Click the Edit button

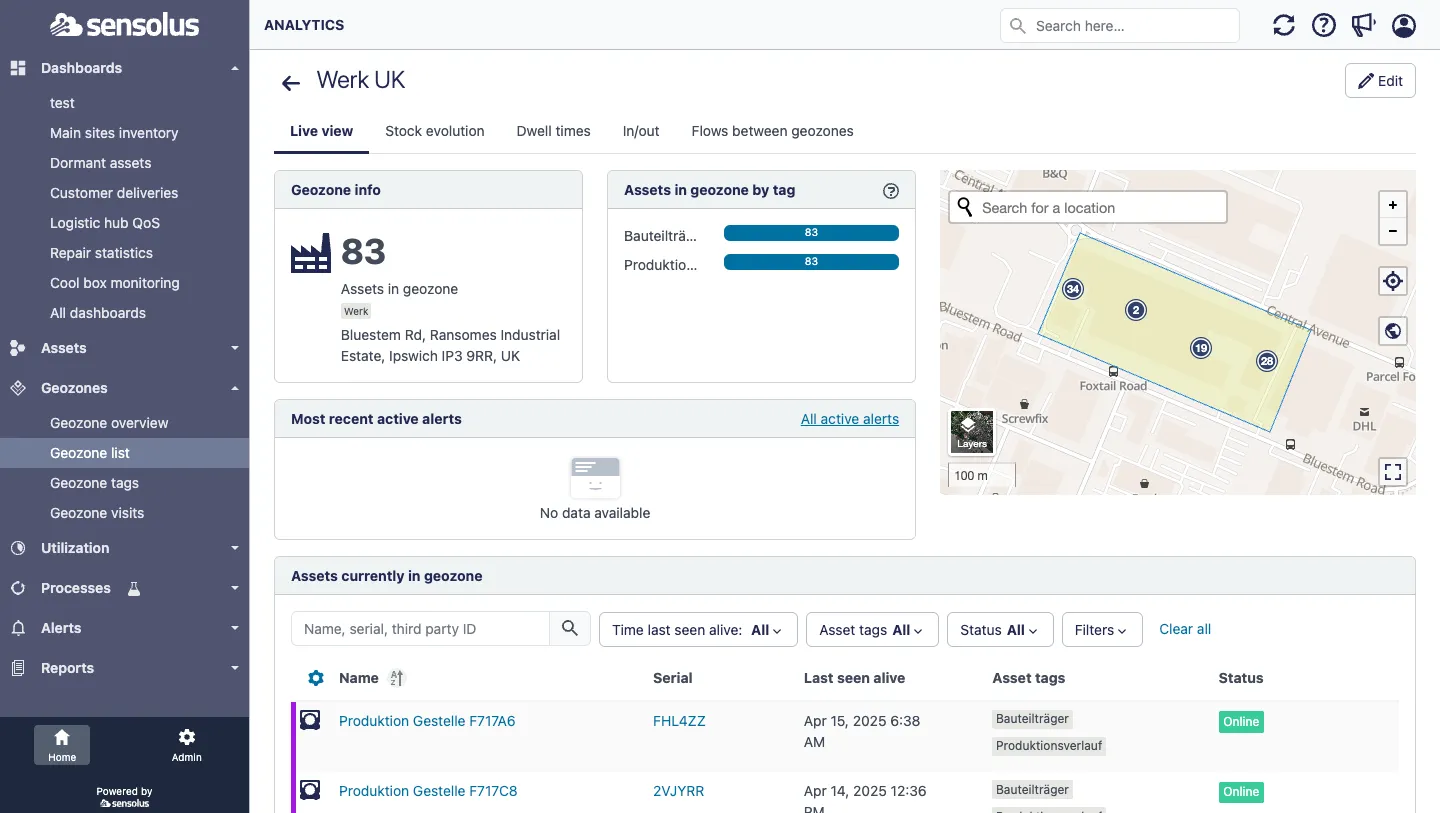[1379, 81]
